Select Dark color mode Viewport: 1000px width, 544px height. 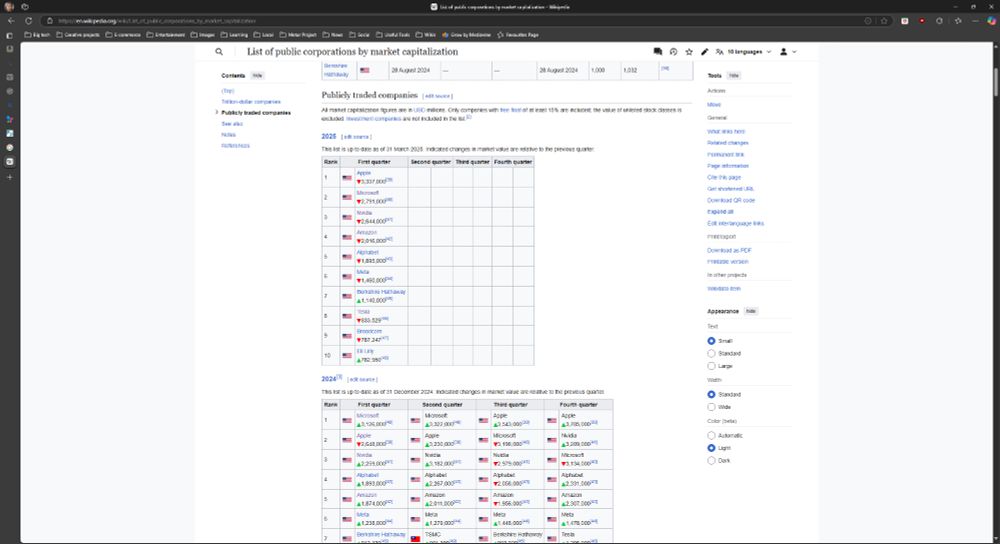pos(711,460)
